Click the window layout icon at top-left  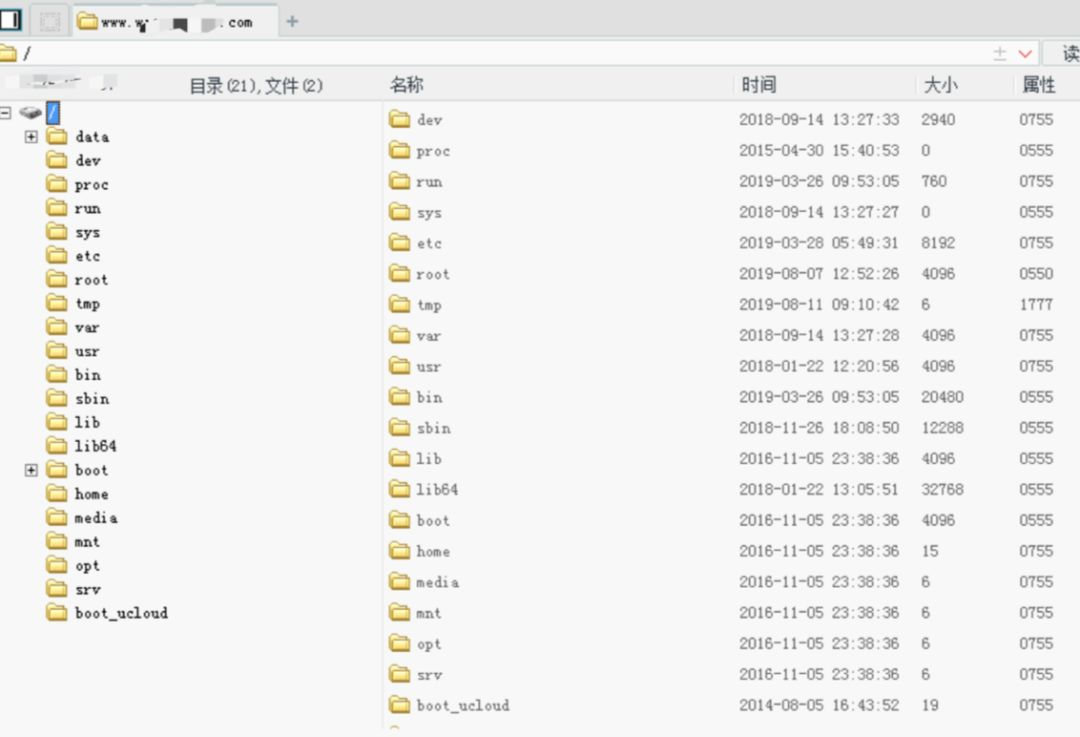pos(11,20)
